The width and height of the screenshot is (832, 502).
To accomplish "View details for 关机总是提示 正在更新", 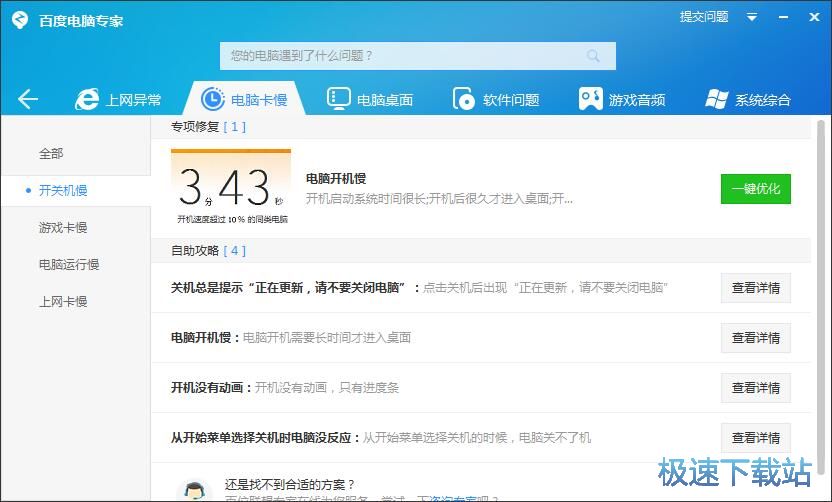I will click(756, 288).
